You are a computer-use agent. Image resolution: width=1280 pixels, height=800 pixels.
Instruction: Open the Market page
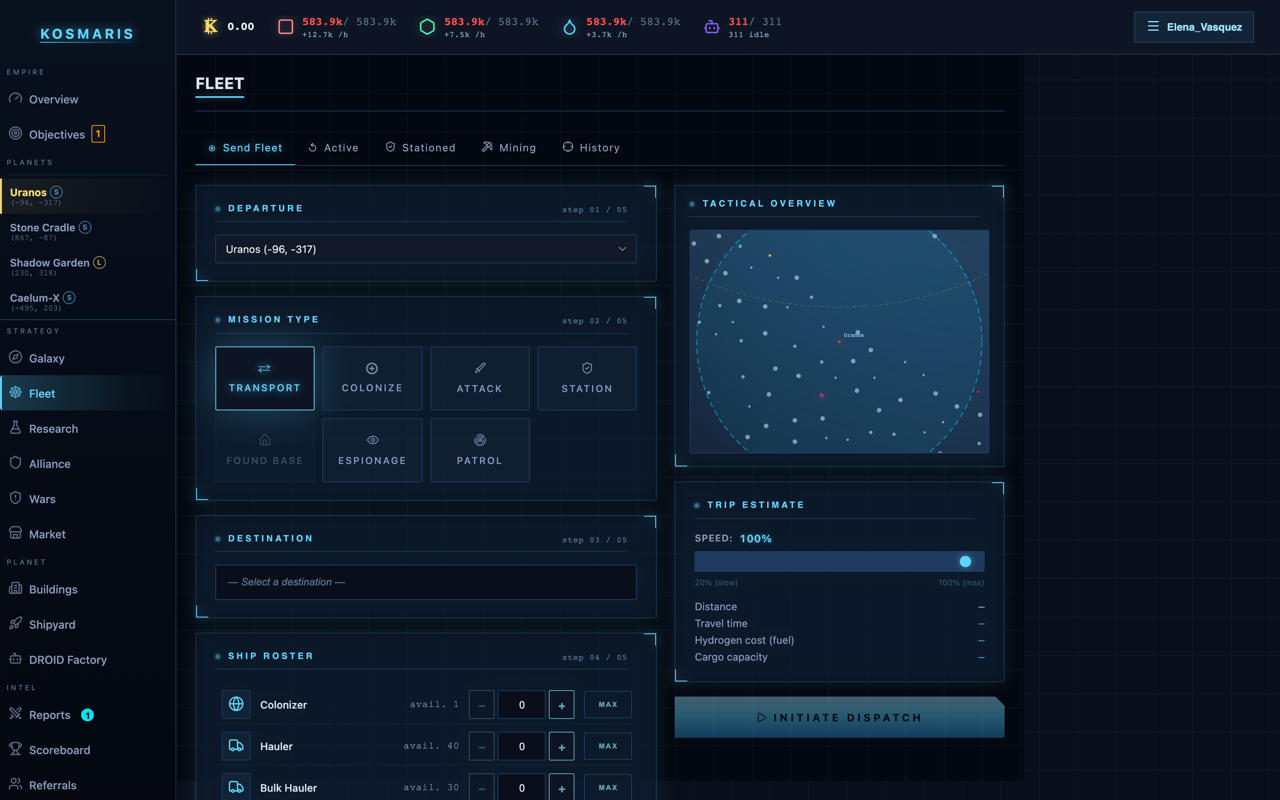[x=88, y=534]
